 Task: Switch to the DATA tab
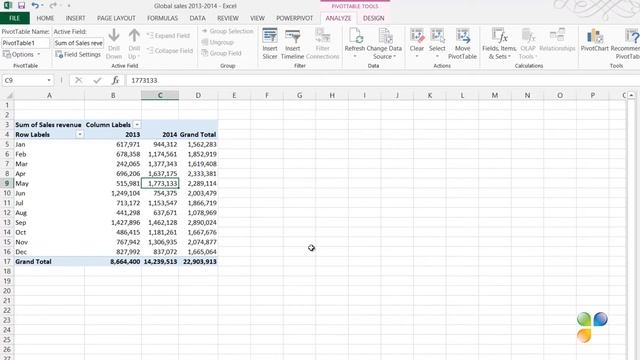(198, 18)
